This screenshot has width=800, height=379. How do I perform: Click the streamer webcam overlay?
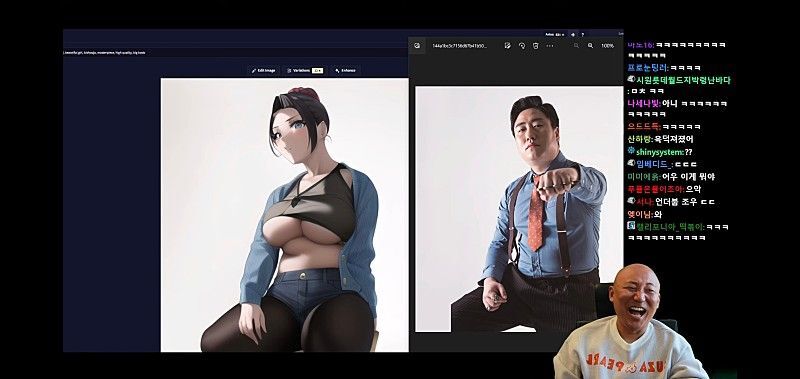coord(632,321)
